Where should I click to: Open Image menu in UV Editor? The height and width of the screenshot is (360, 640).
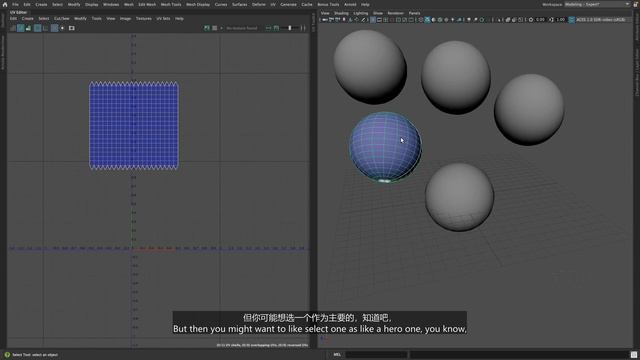(125, 19)
